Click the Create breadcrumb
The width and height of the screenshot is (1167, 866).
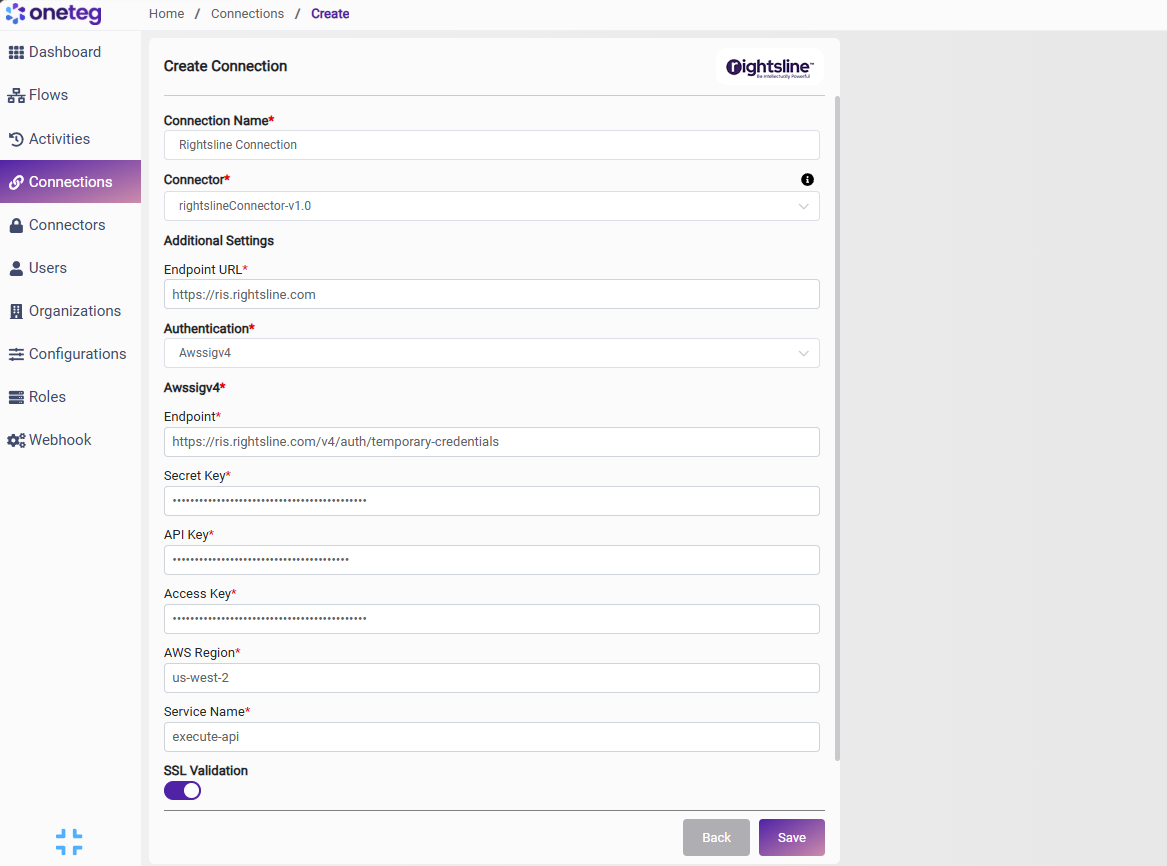(x=330, y=13)
